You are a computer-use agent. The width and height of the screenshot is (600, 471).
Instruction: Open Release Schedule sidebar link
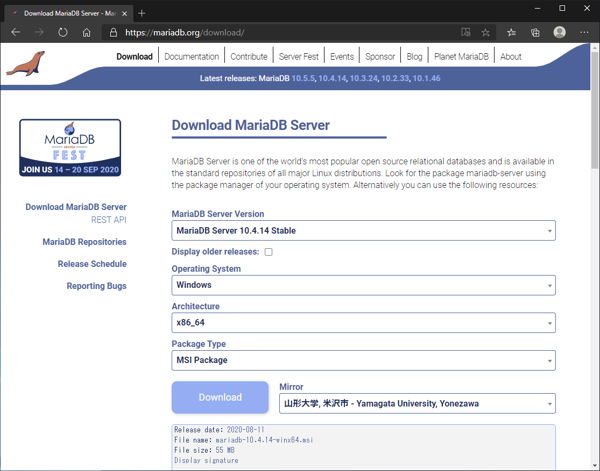92,264
